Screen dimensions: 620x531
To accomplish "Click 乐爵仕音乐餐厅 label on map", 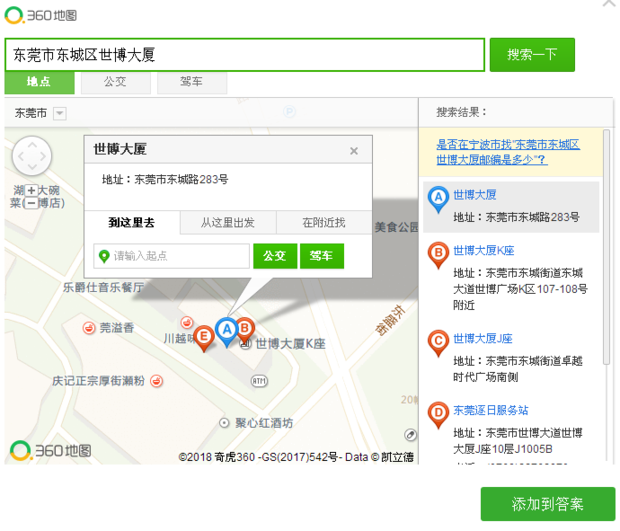I will click(103, 287).
